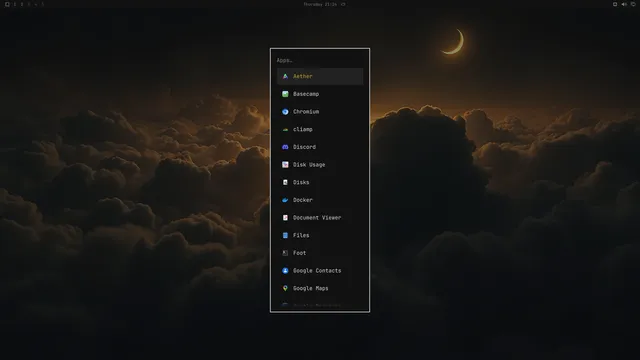Viewport: 640px width, 360px height.
Task: Open the volume control in top bar
Action: click(x=624, y=4)
